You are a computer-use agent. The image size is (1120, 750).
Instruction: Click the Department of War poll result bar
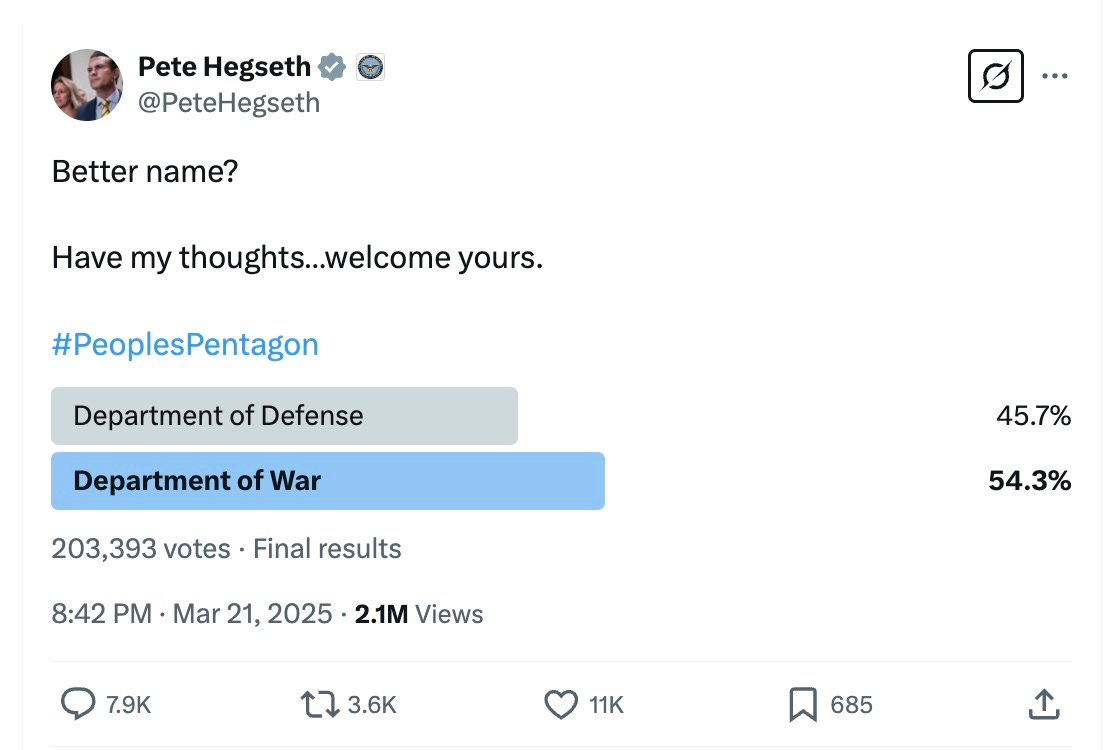[328, 481]
